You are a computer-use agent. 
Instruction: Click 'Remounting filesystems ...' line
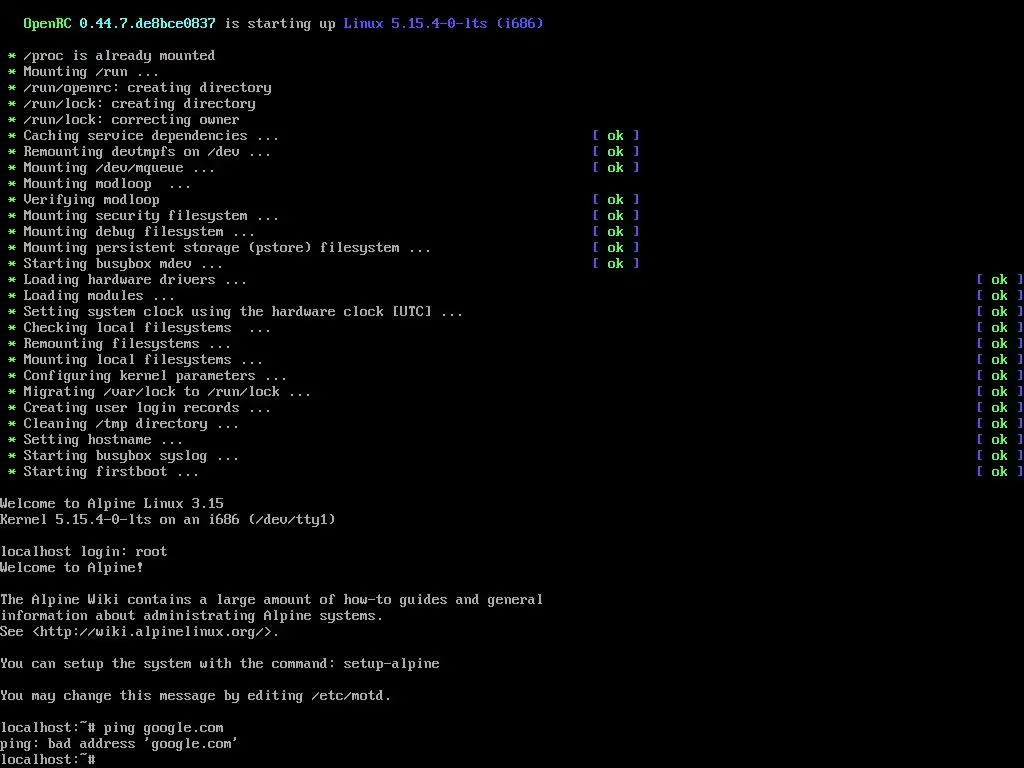tap(127, 344)
